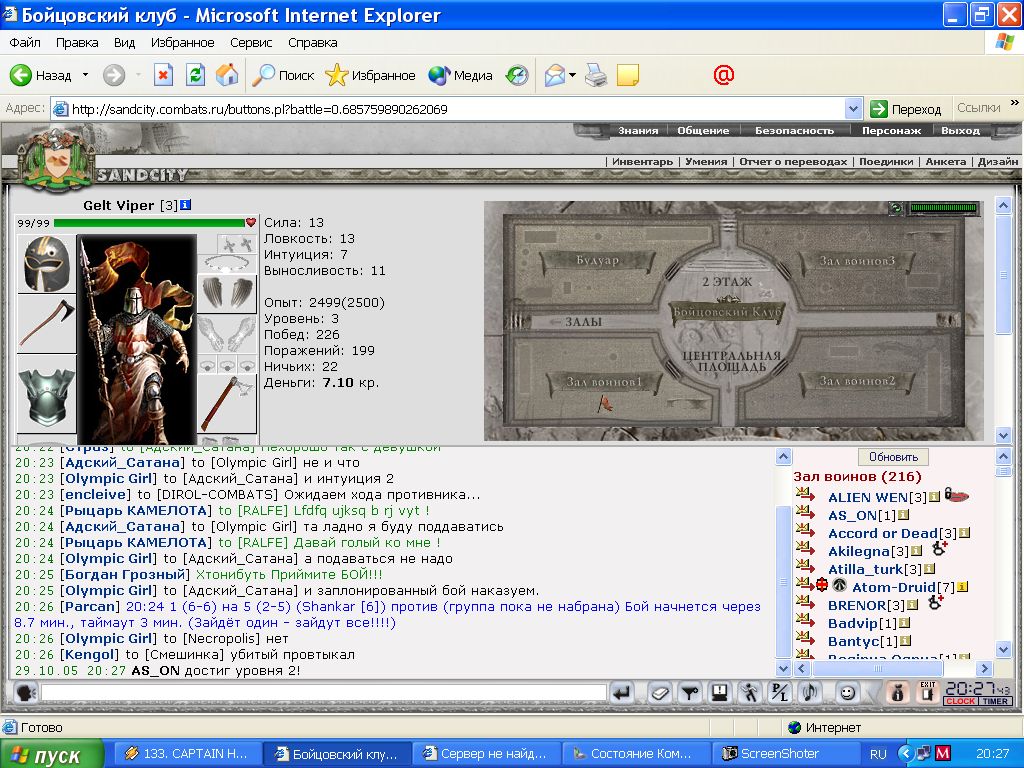This screenshot has width=1024, height=768.
Task: Open the Инвентарь link
Action: pyautogui.click(x=642, y=161)
